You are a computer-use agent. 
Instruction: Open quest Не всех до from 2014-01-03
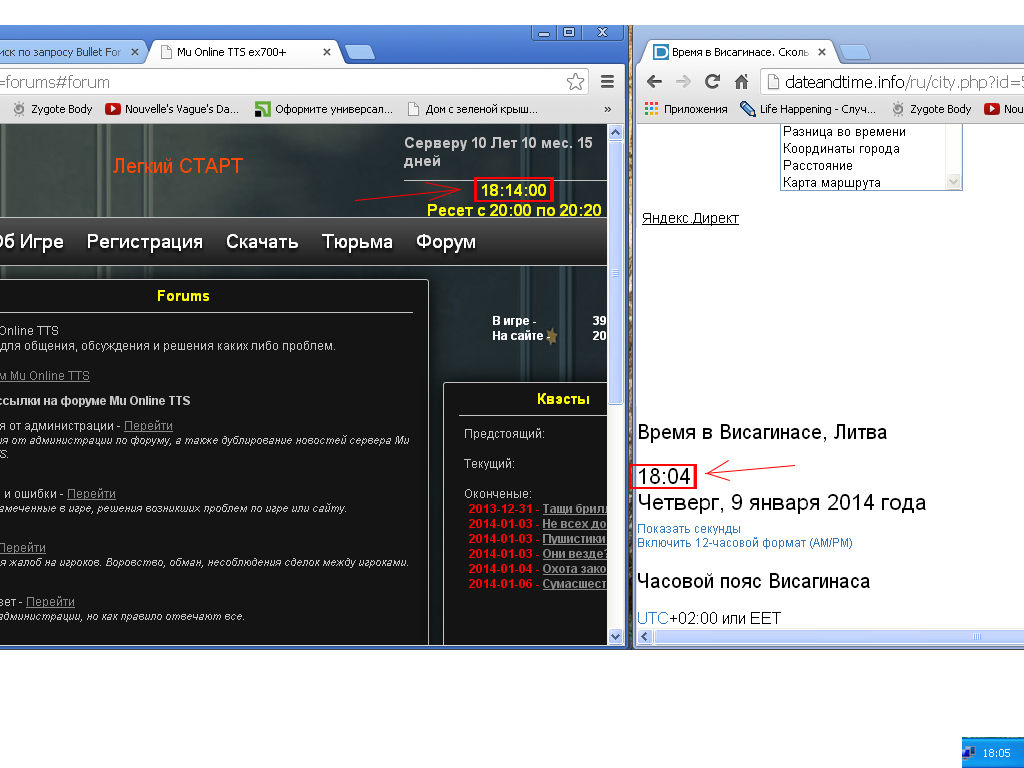pos(575,524)
